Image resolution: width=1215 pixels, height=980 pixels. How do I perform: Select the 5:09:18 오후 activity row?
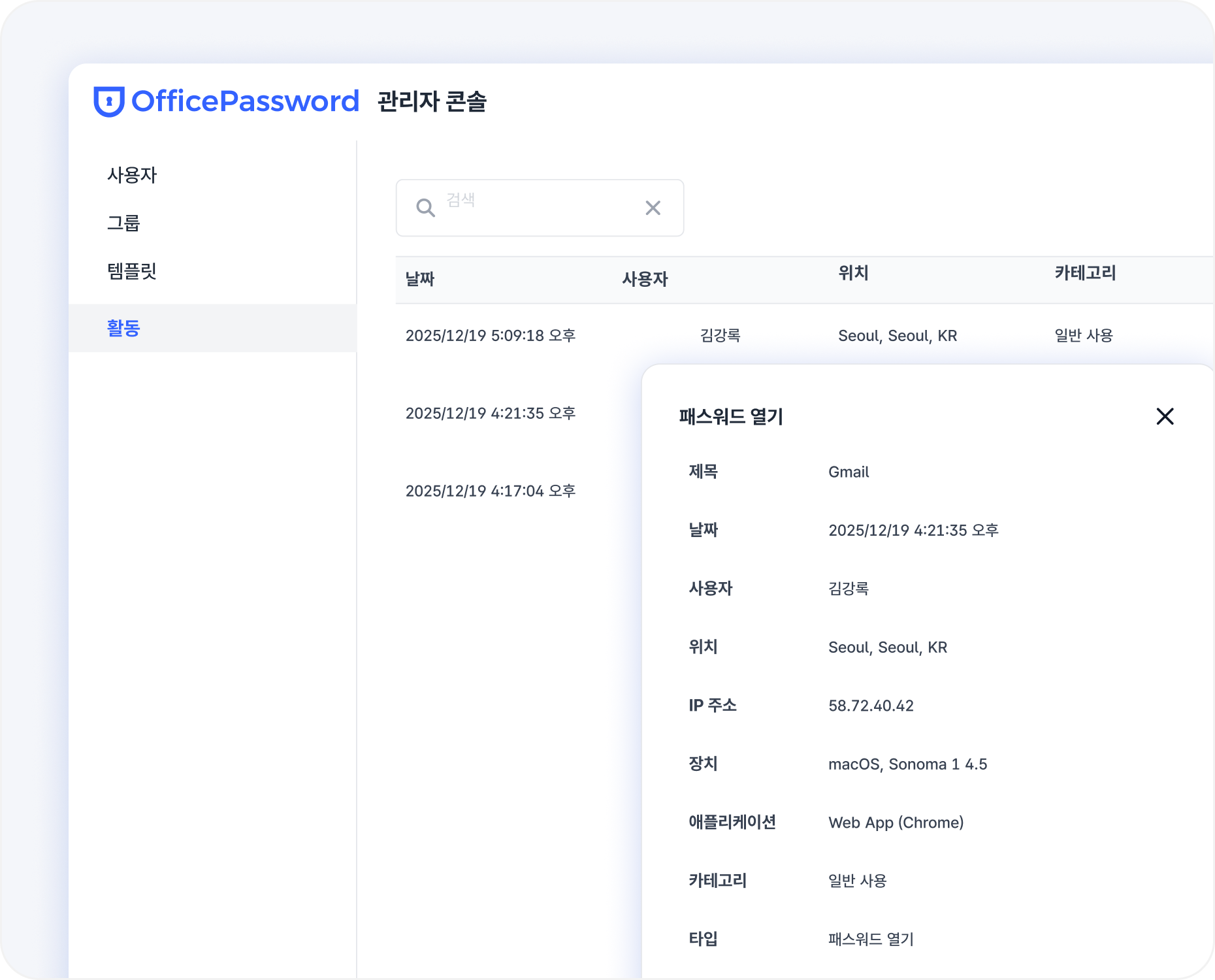(490, 335)
